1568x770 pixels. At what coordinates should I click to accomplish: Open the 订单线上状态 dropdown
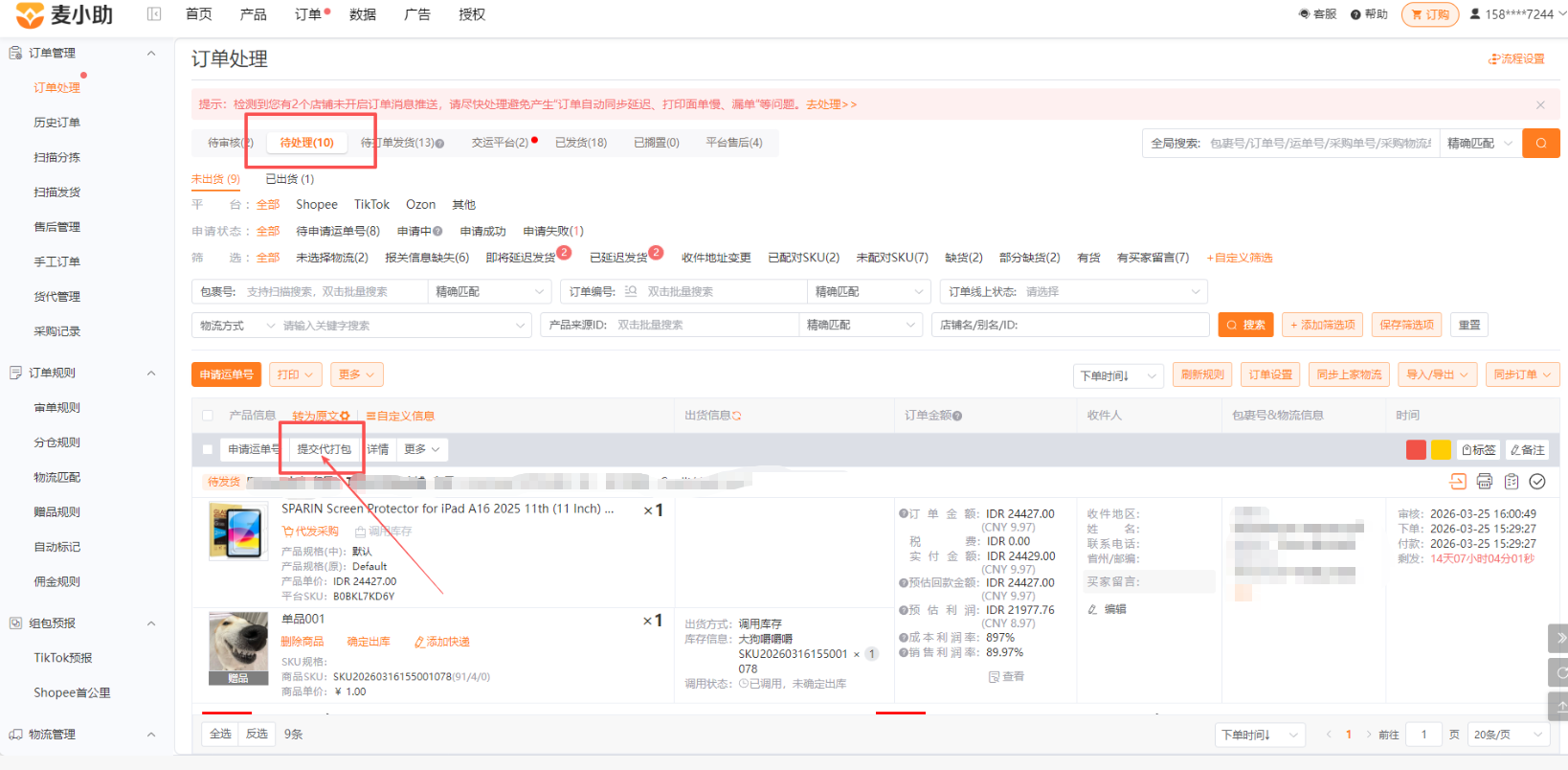pos(1073,291)
